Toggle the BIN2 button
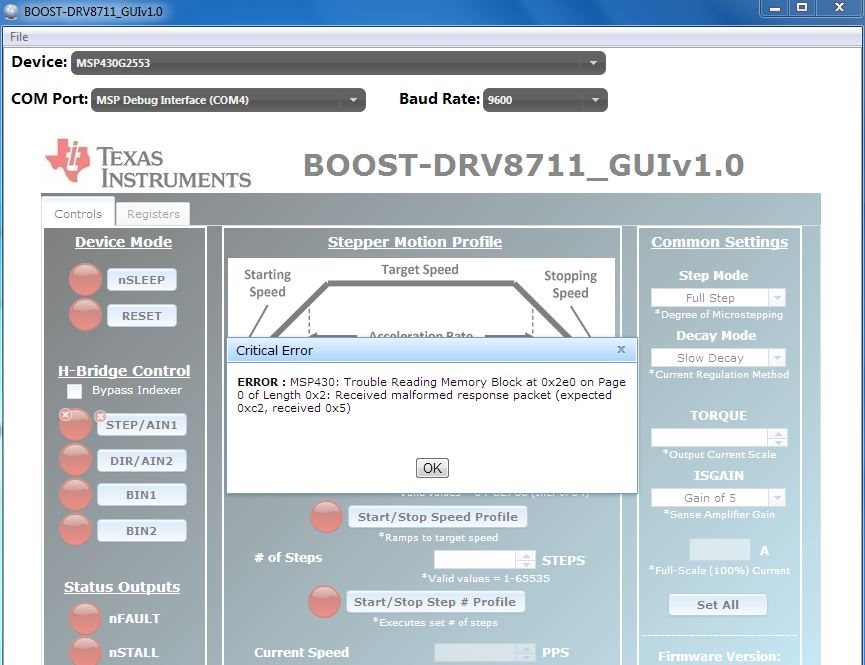The image size is (865, 665). [142, 531]
